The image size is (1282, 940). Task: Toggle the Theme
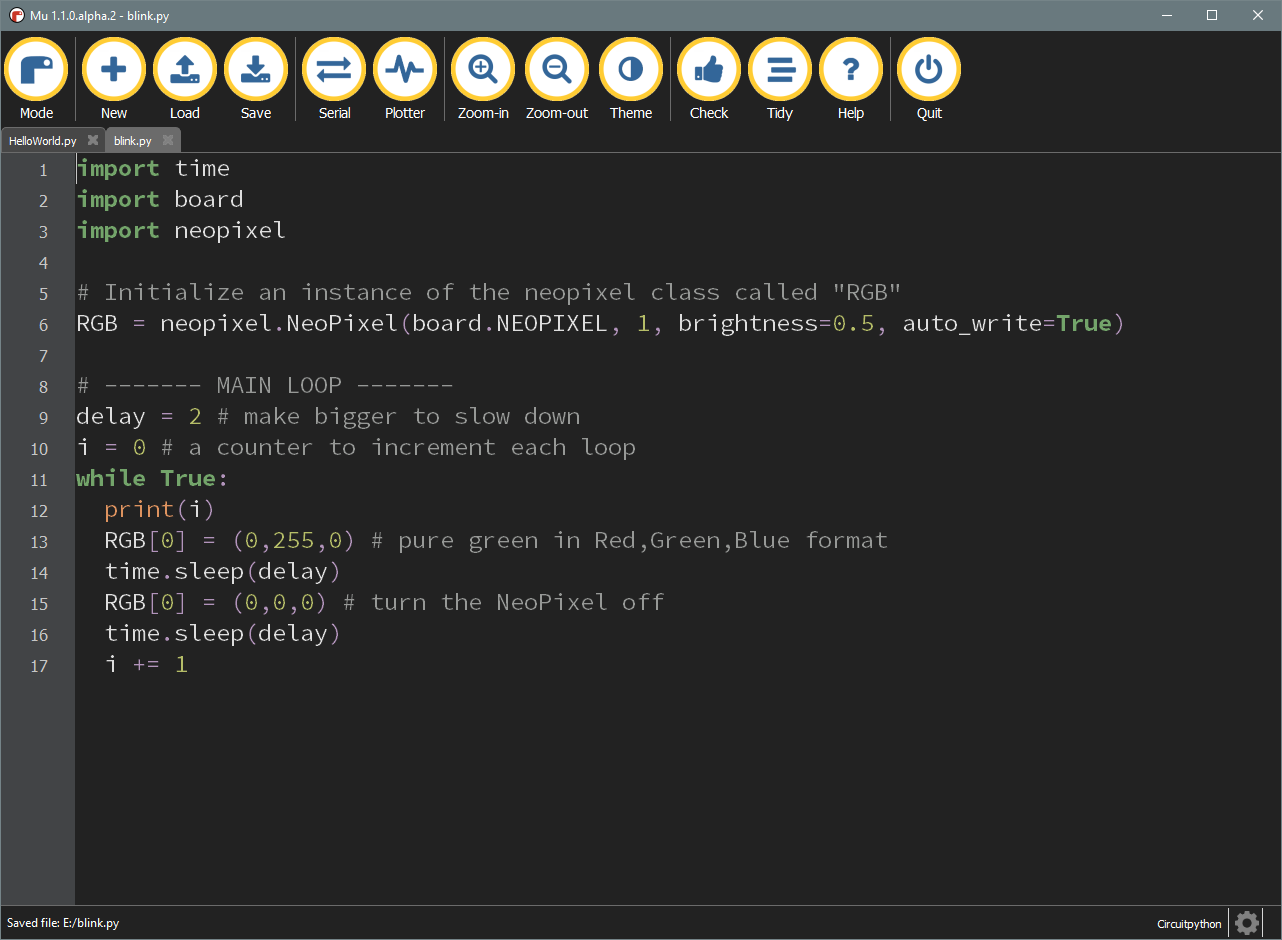pyautogui.click(x=631, y=79)
